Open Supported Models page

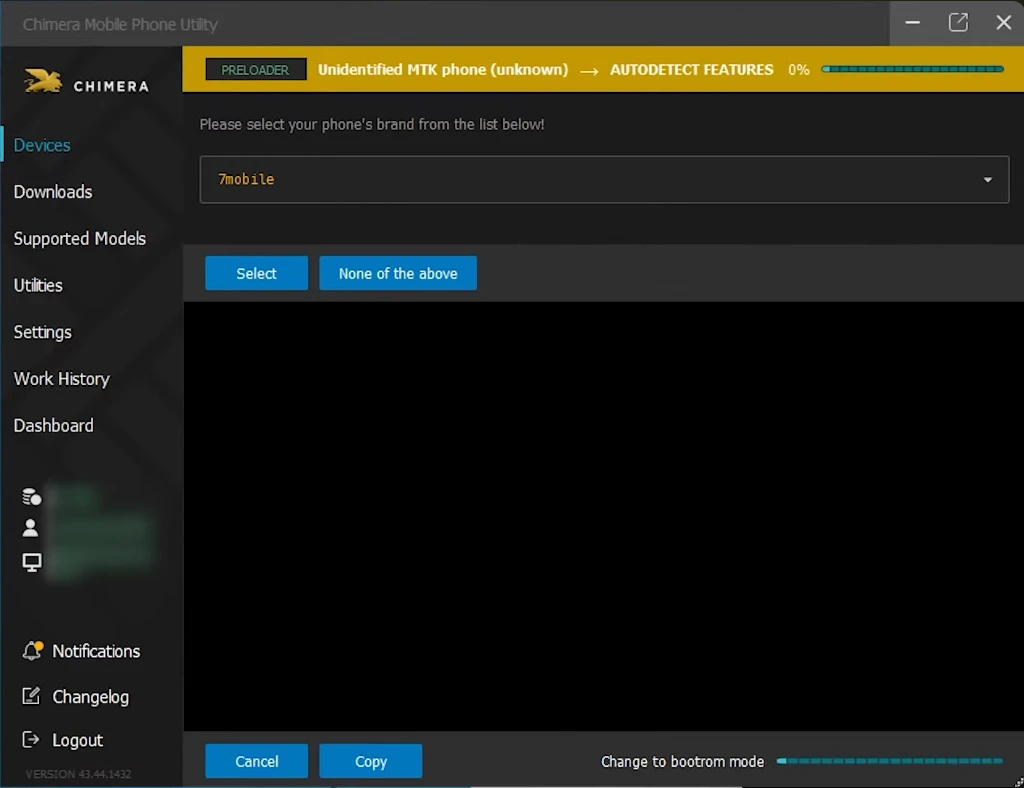[80, 239]
